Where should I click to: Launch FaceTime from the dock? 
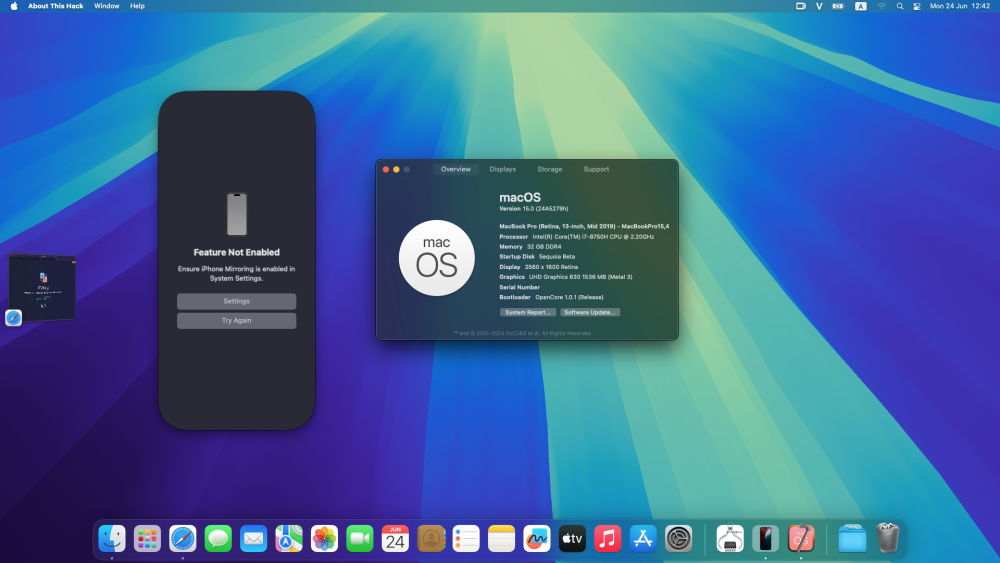coord(360,539)
